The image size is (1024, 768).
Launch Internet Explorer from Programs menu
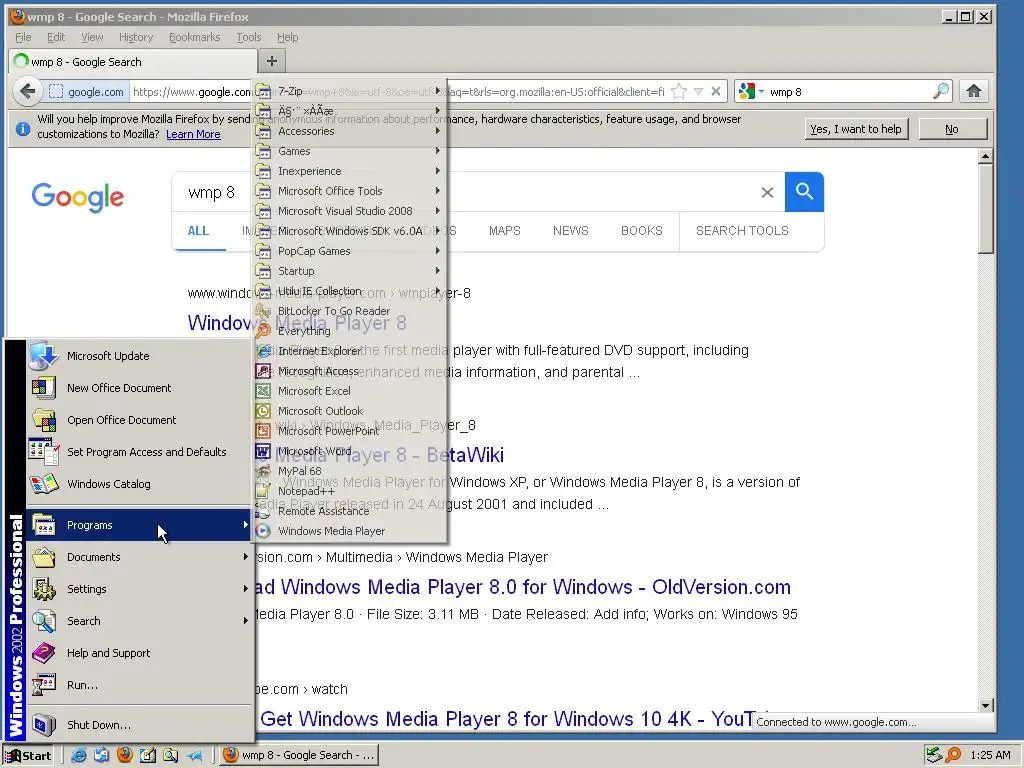[x=349, y=351]
